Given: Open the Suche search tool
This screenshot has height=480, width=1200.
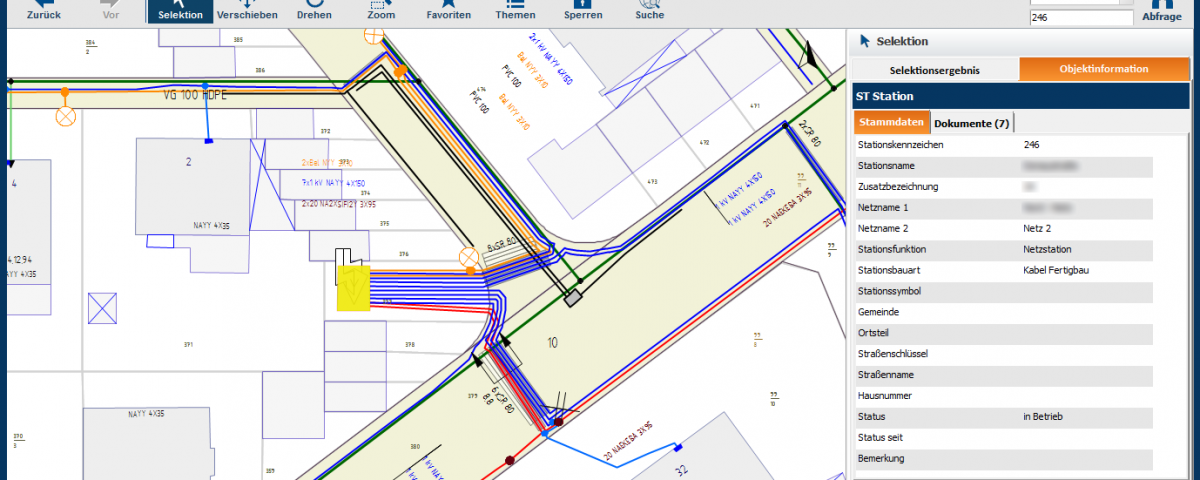Looking at the screenshot, I should pos(649,10).
